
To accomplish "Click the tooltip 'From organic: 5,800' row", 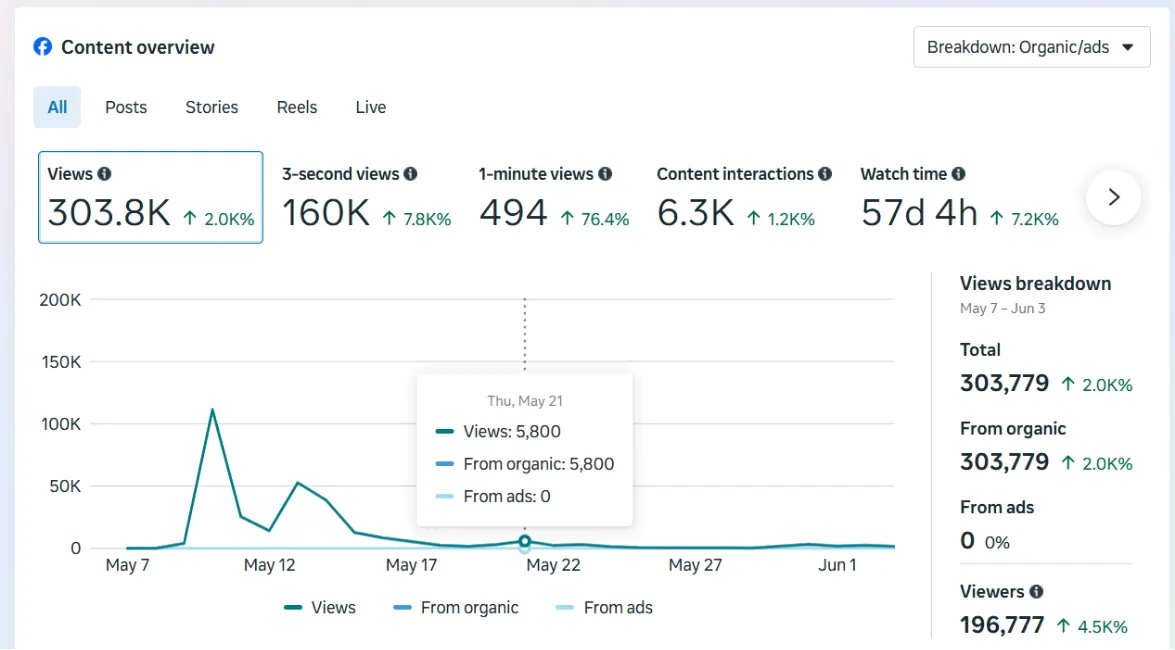I will [x=525, y=464].
